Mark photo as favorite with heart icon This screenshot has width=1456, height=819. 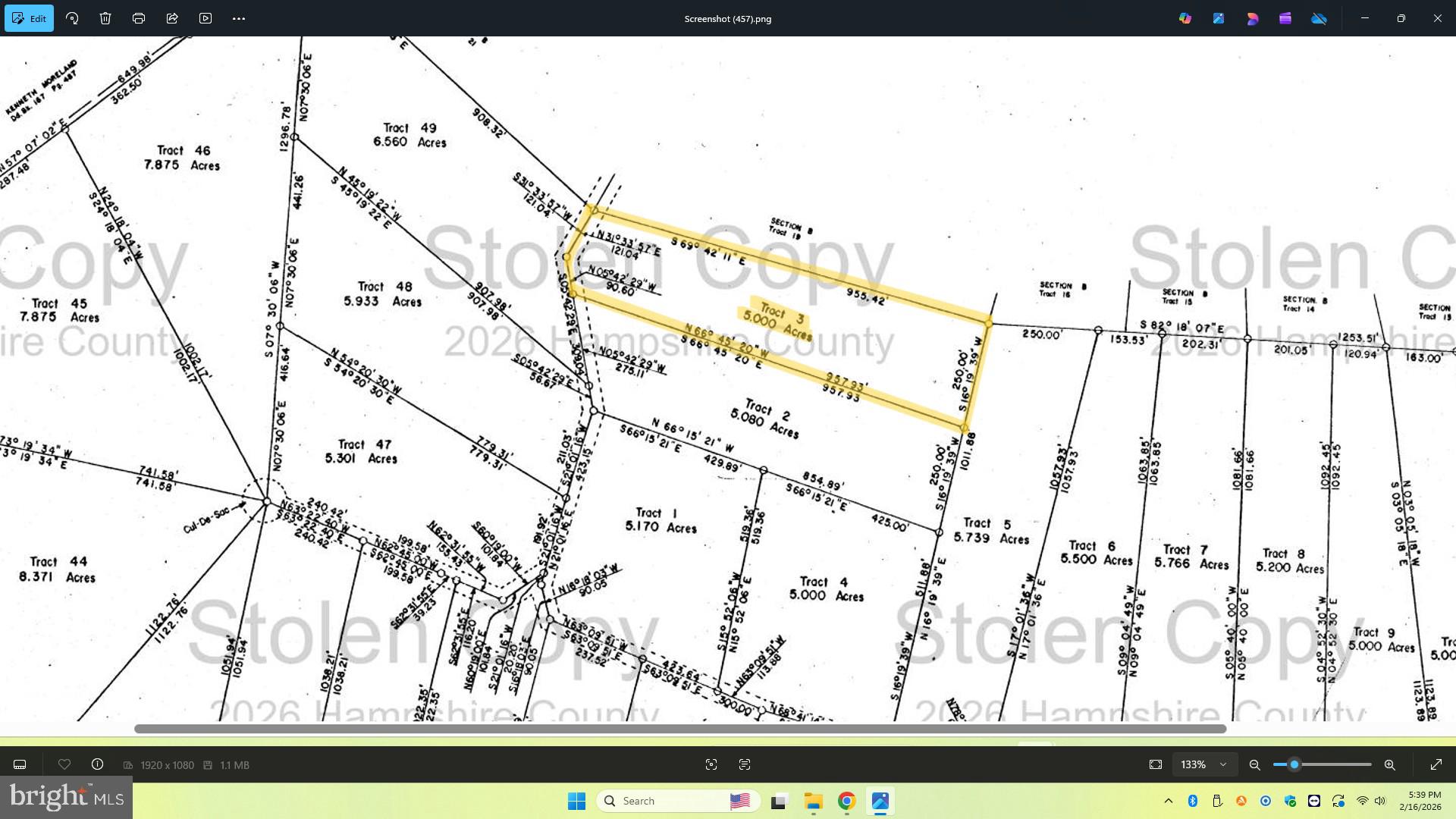pos(64,764)
